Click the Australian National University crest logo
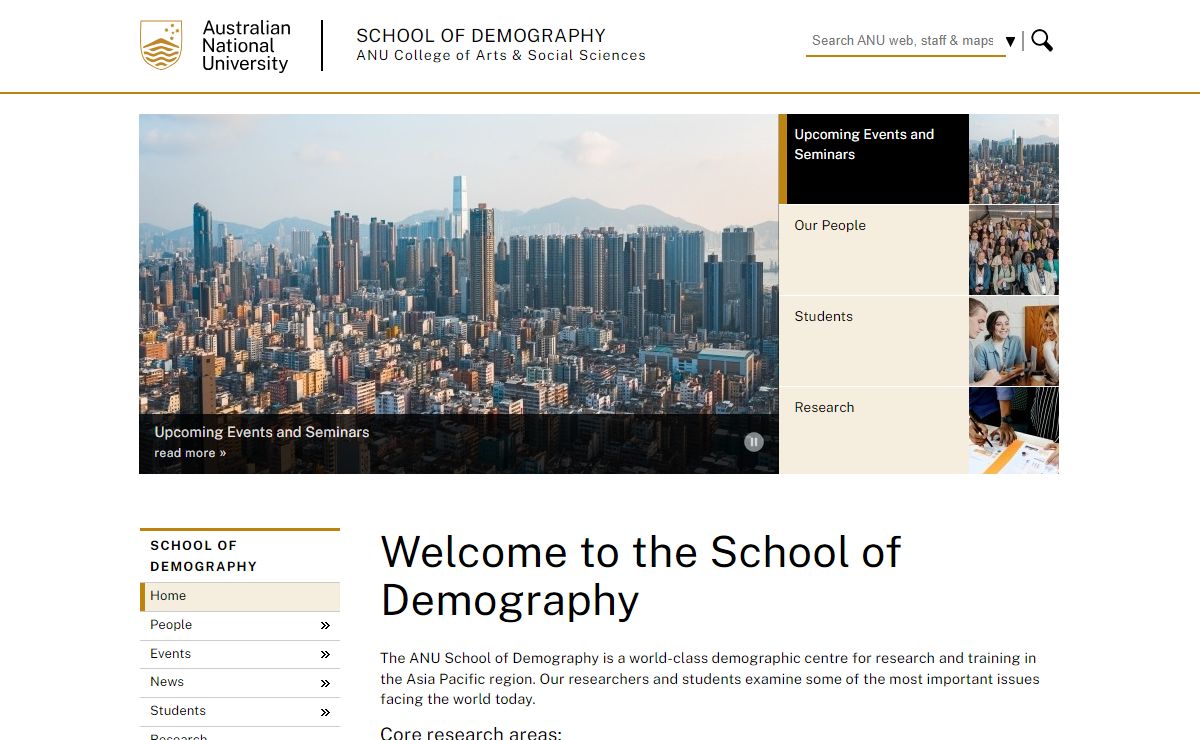The image size is (1200, 740). [x=161, y=45]
